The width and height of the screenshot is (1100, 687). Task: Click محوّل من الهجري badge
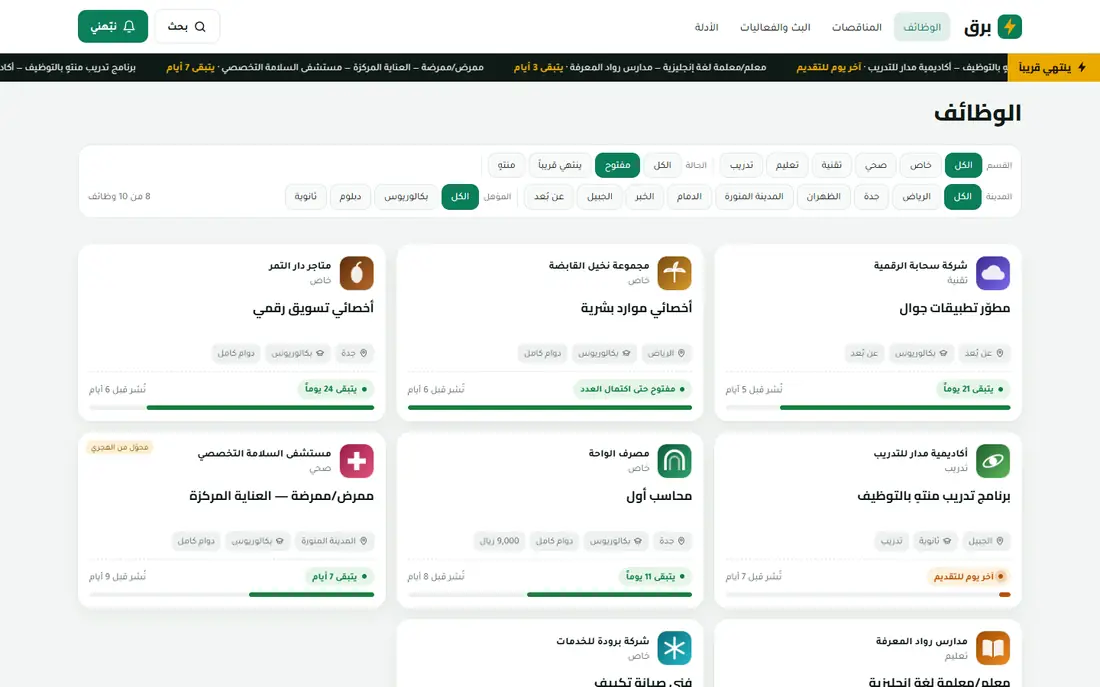click(119, 447)
